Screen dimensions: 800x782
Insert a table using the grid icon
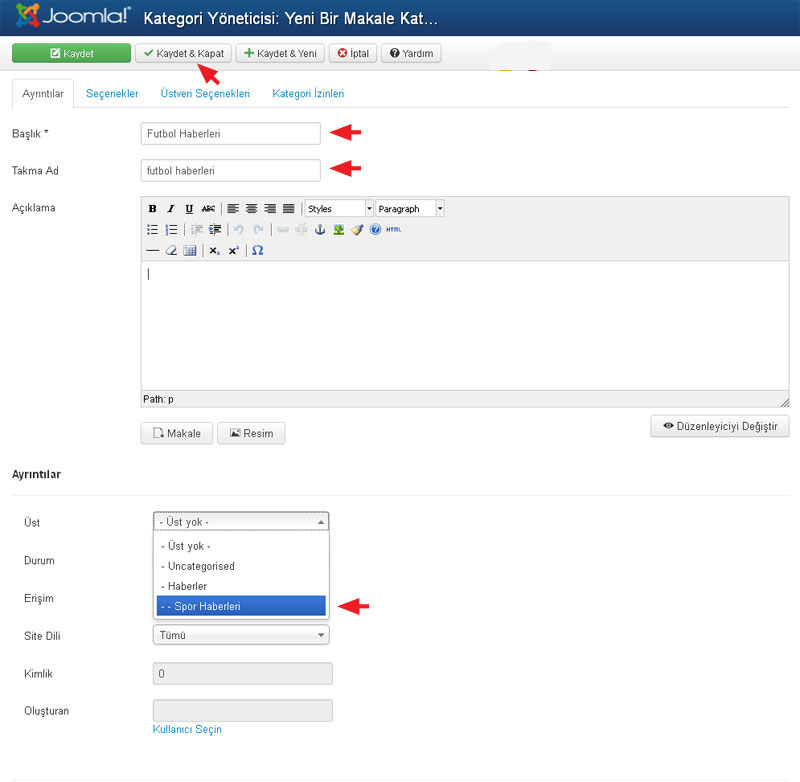[189, 250]
